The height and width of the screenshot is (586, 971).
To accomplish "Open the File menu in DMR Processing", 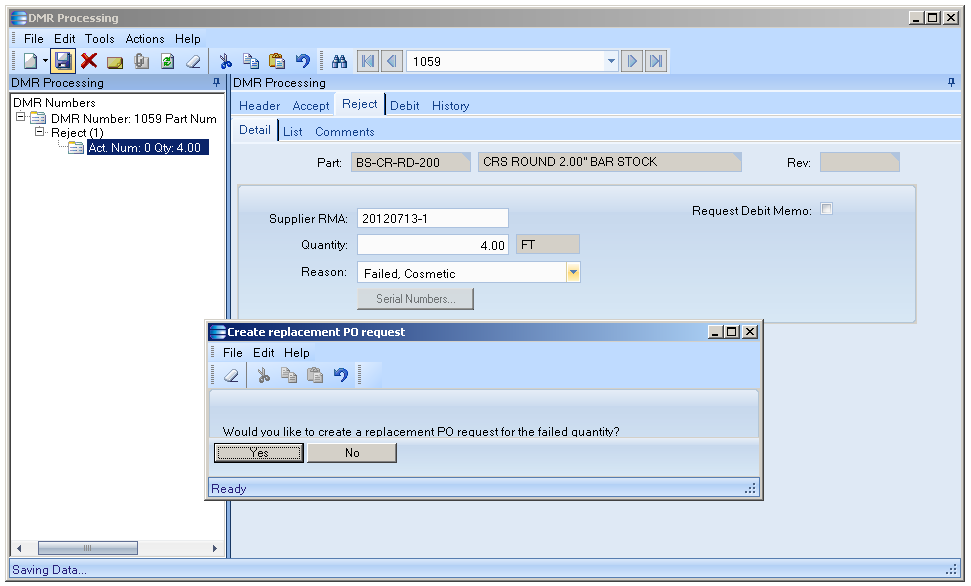I will [x=33, y=38].
